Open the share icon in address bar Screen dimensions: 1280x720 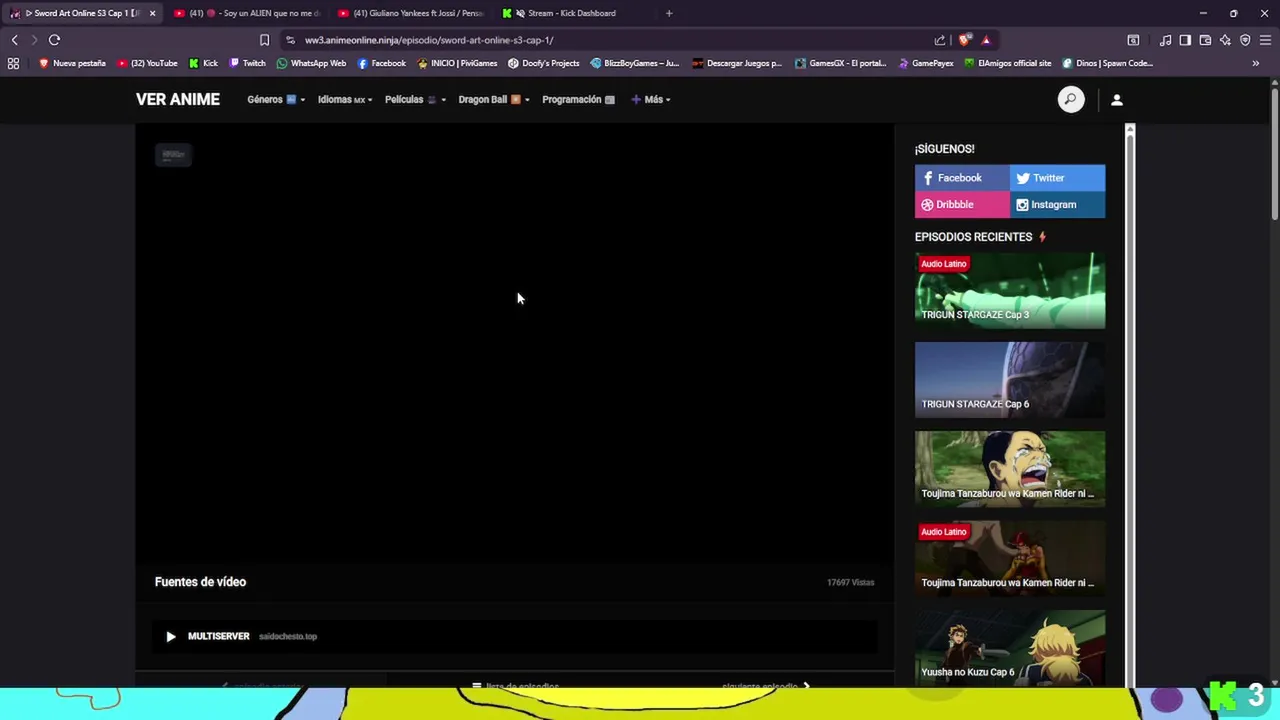click(940, 40)
